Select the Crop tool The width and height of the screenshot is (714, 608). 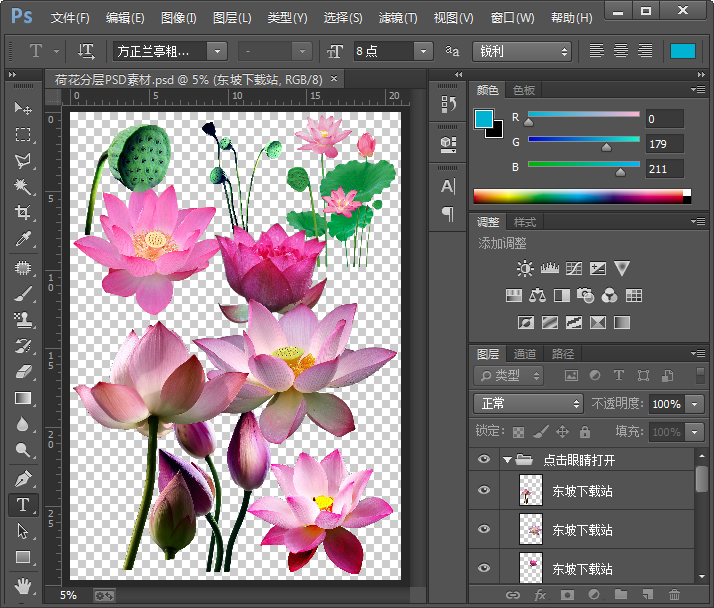(x=22, y=213)
